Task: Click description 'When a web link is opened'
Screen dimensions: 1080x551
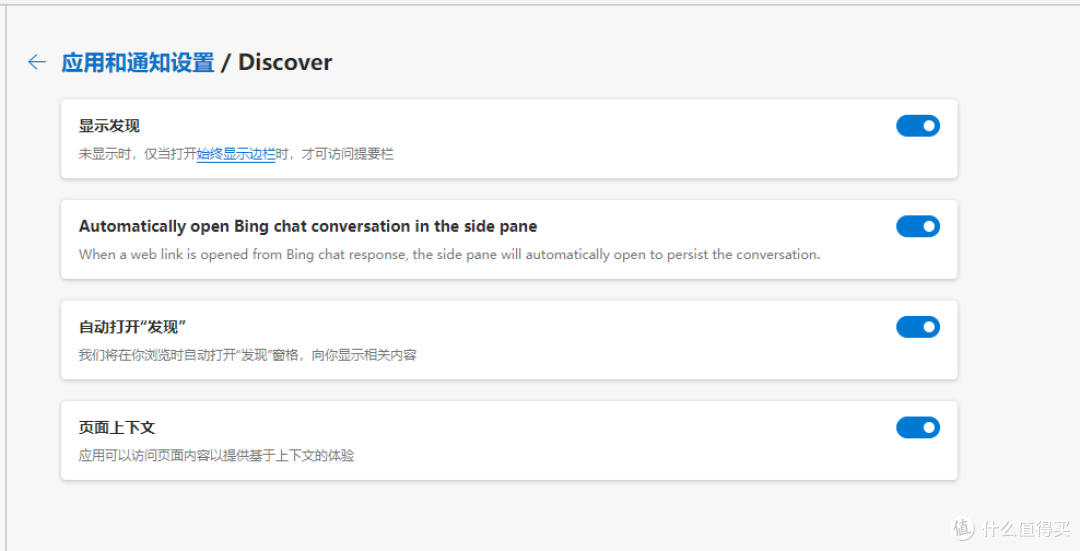Action: [x=450, y=255]
